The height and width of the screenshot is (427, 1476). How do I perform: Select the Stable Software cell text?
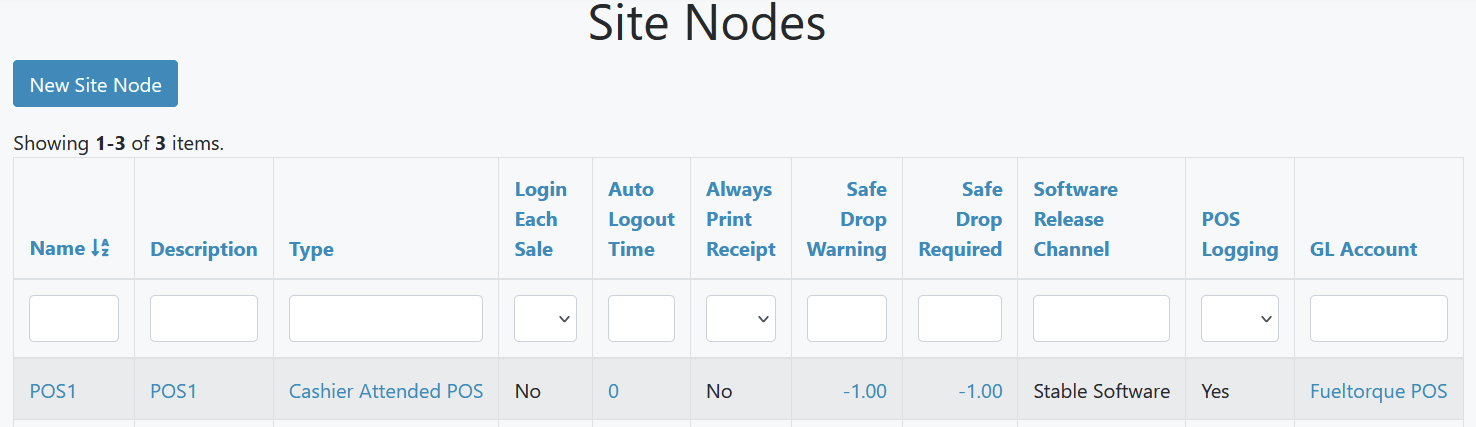(x=1101, y=391)
